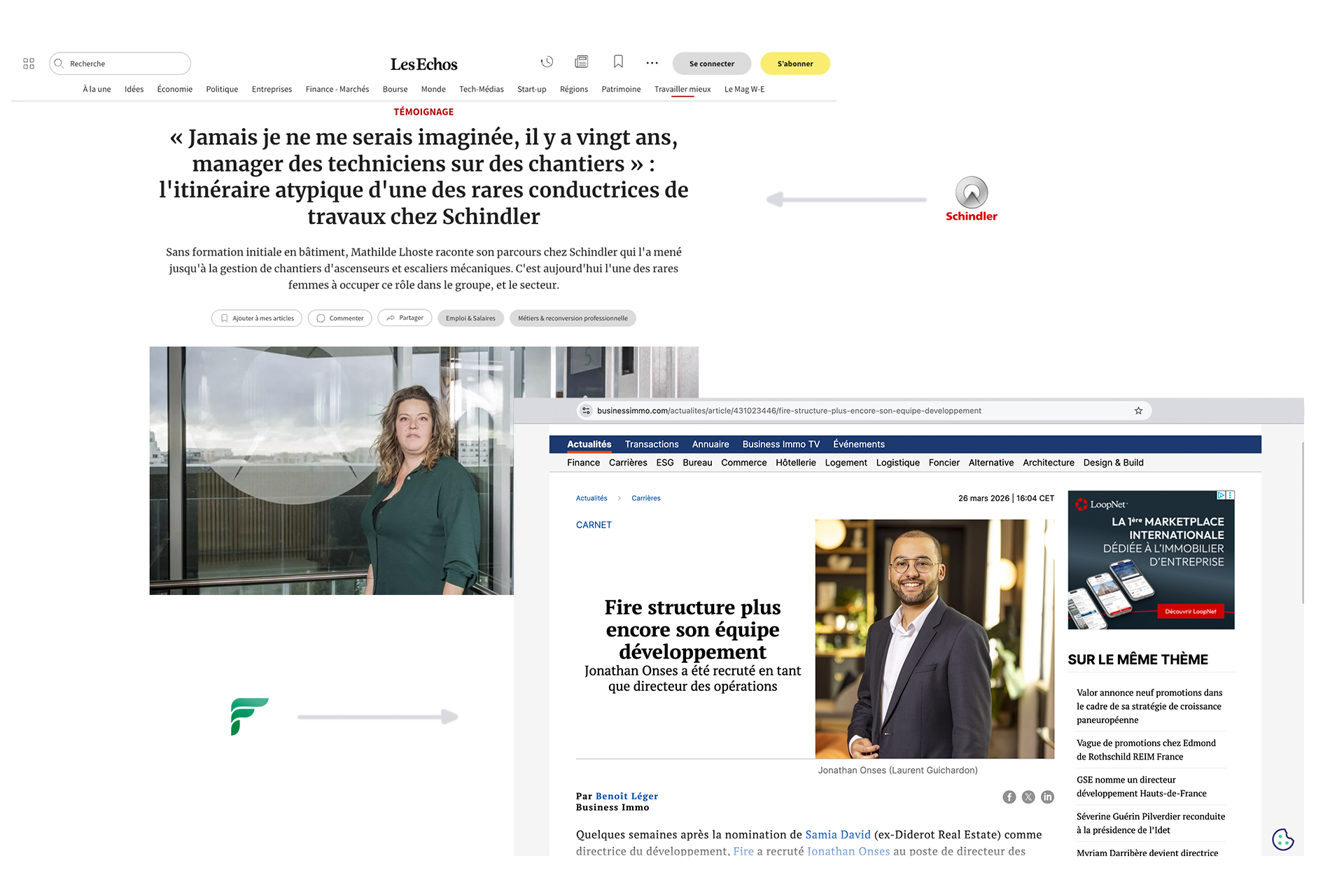1344x896 pixels.
Task: Open the newspaper edition icon
Action: pyautogui.click(x=582, y=62)
